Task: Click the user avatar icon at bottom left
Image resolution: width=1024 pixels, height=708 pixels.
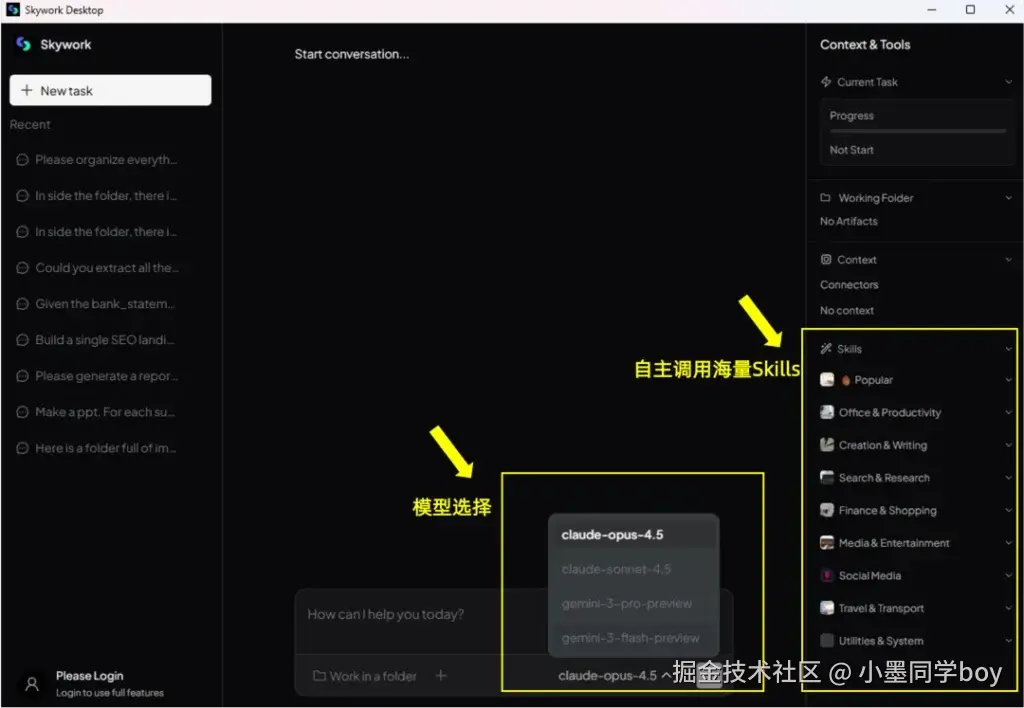Action: pyautogui.click(x=31, y=684)
